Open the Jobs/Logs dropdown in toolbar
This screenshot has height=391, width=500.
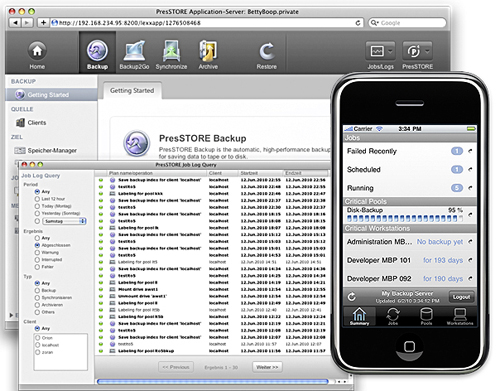(x=381, y=55)
